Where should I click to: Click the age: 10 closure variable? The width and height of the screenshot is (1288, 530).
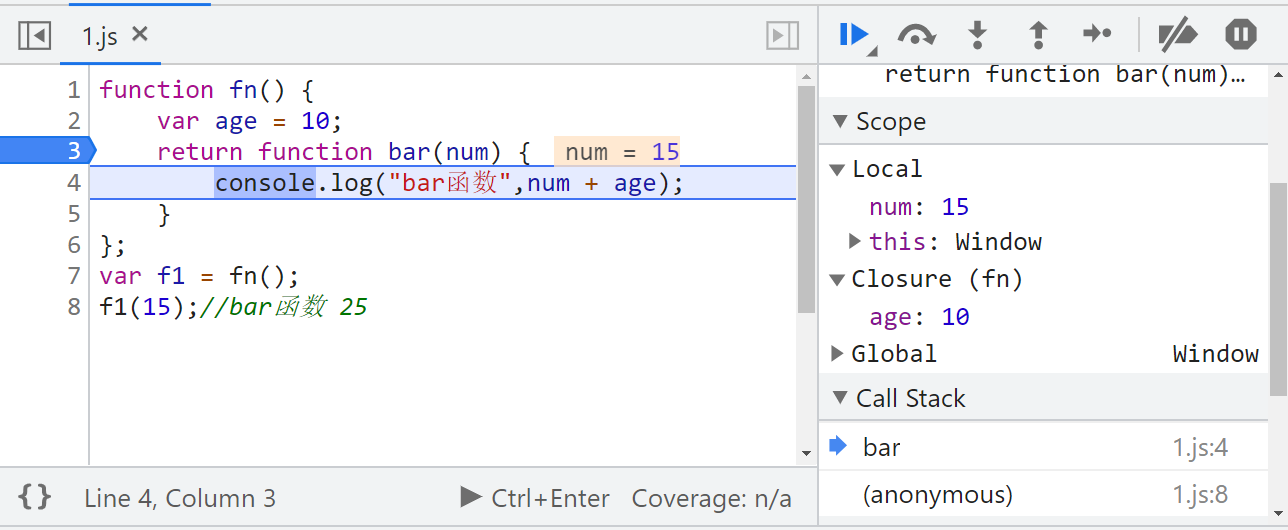919,317
